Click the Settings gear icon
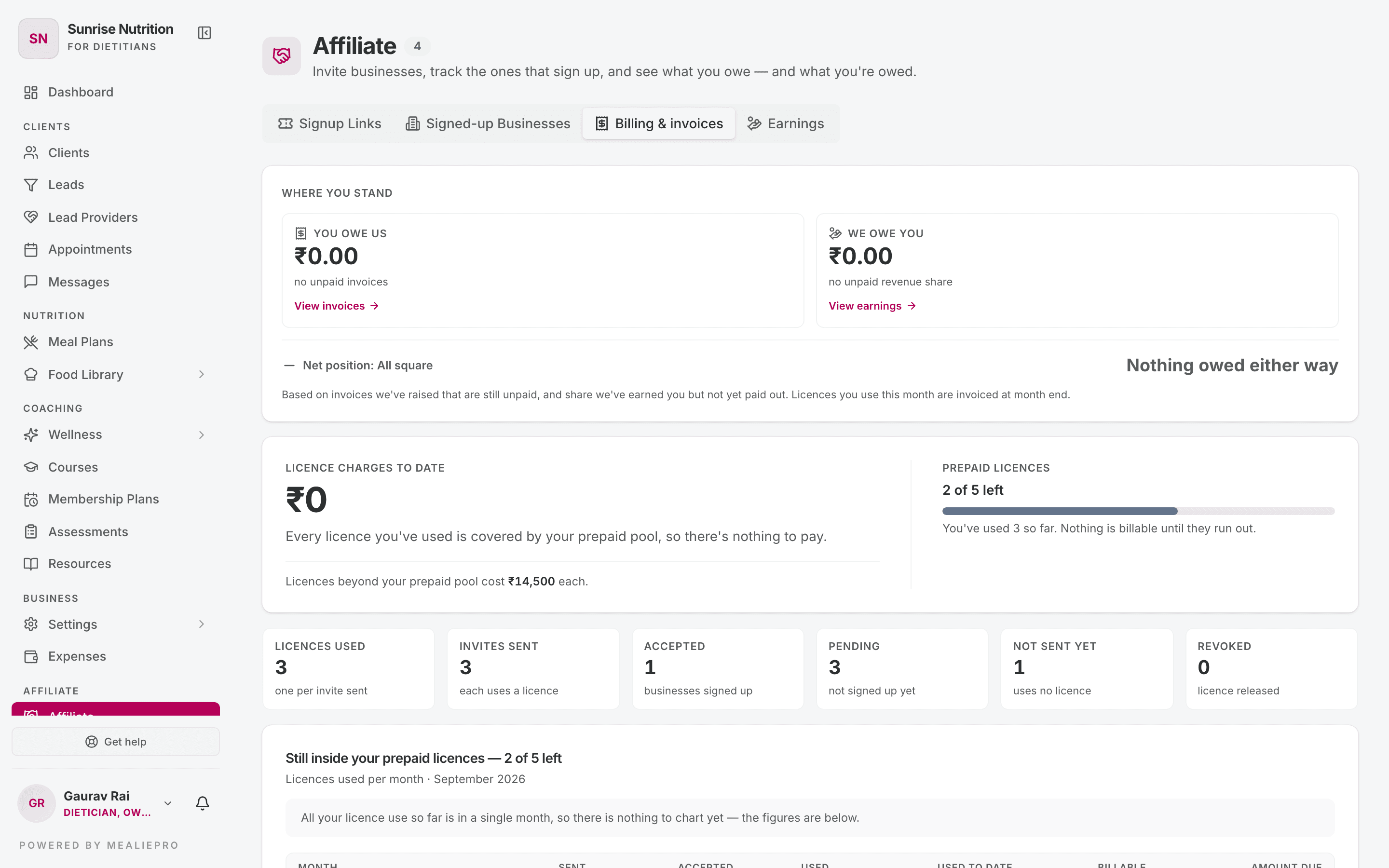 click(31, 624)
